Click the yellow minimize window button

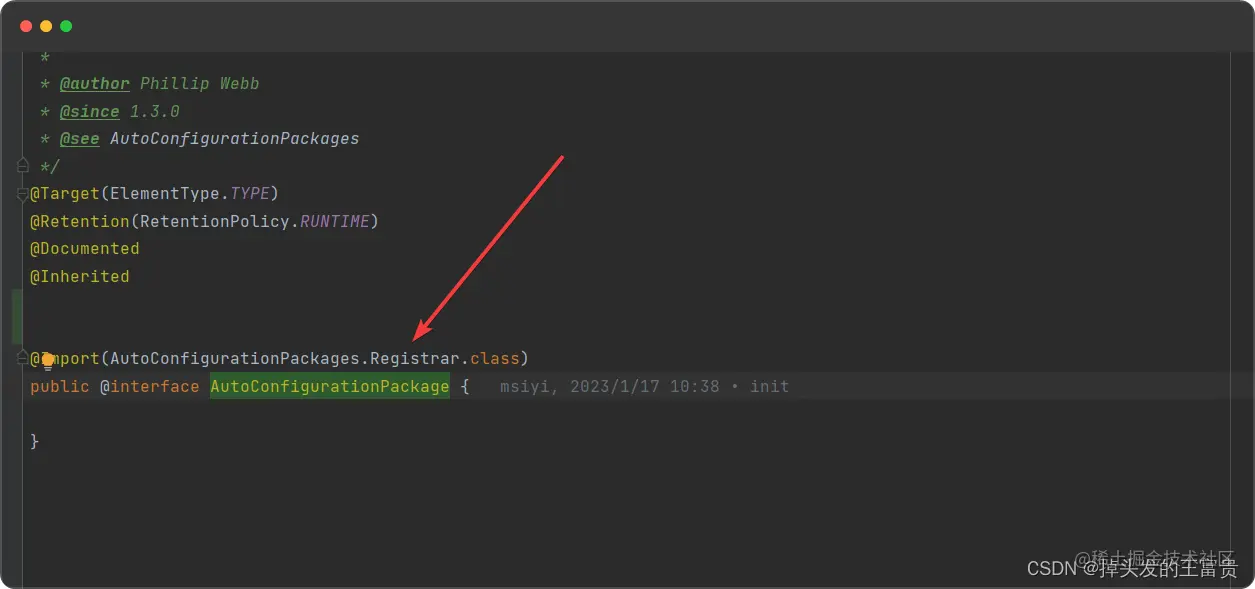pyautogui.click(x=46, y=26)
